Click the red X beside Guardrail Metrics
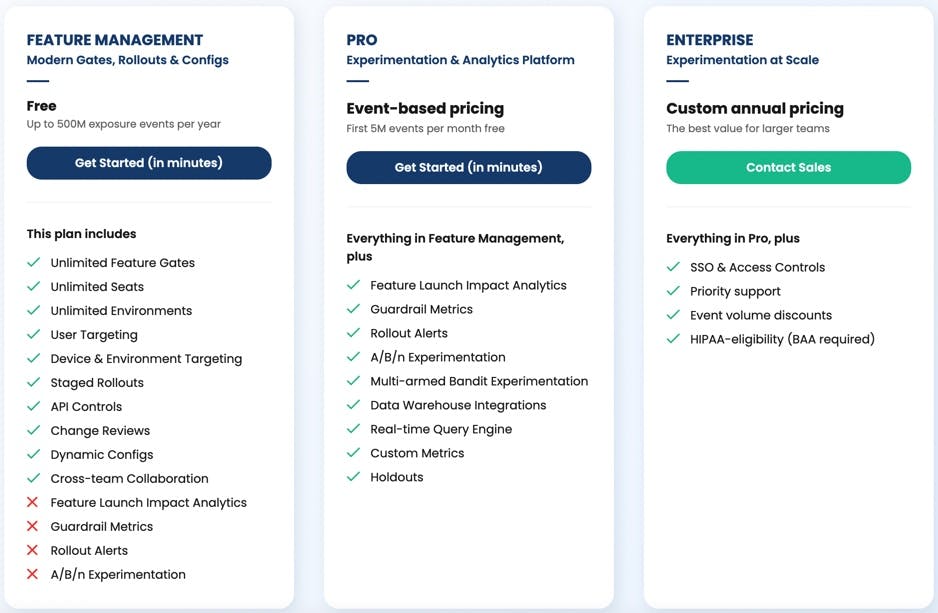938x613 pixels. click(32, 527)
